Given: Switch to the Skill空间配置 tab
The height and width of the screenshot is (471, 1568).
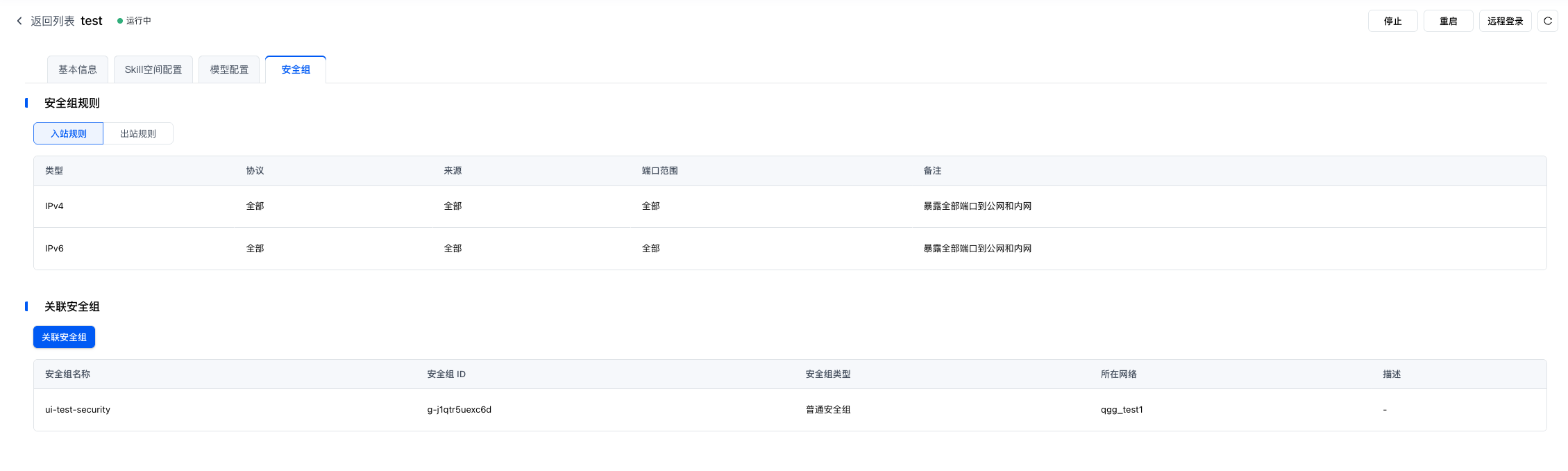Looking at the screenshot, I should [x=153, y=69].
